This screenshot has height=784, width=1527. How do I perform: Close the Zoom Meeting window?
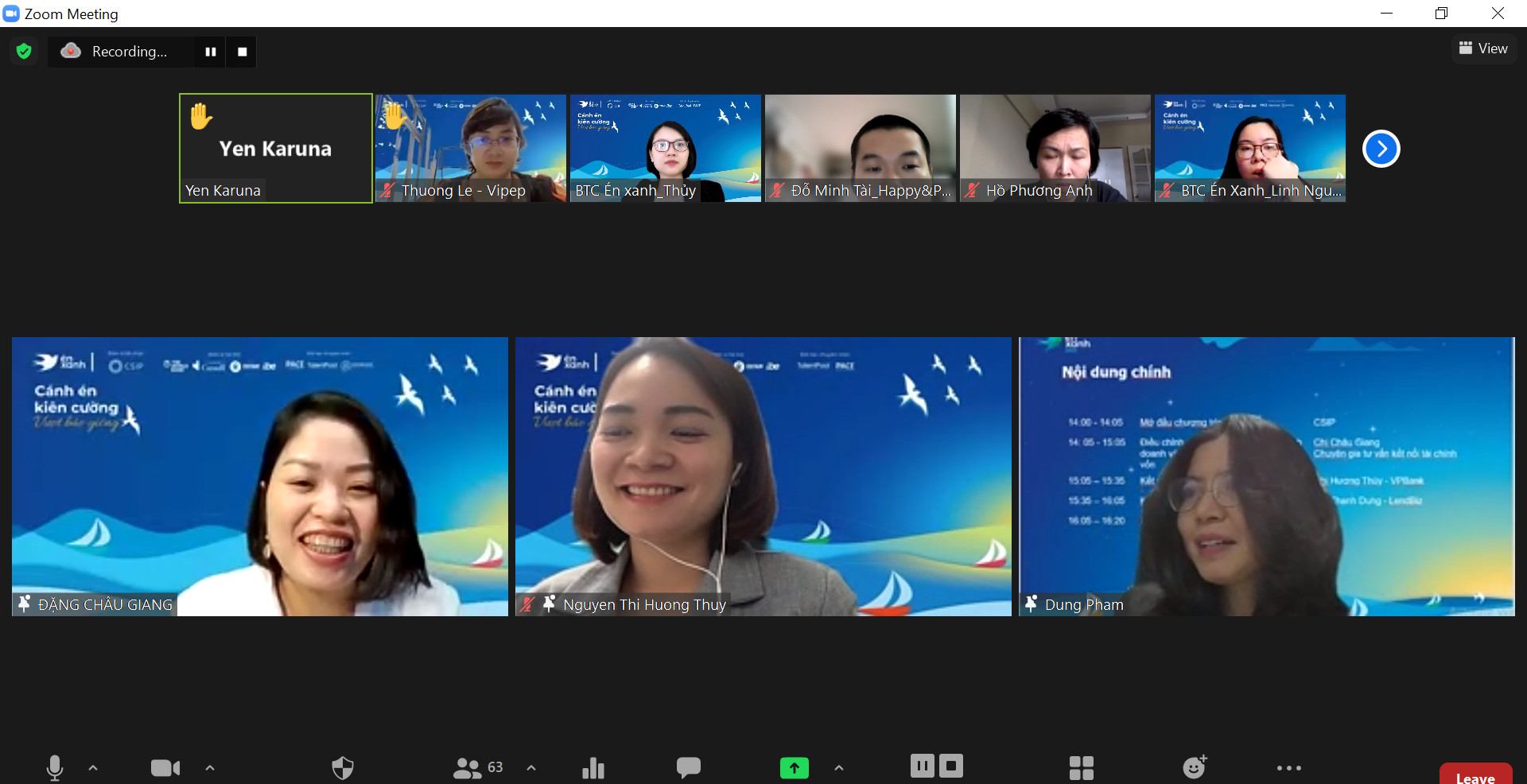click(1498, 14)
